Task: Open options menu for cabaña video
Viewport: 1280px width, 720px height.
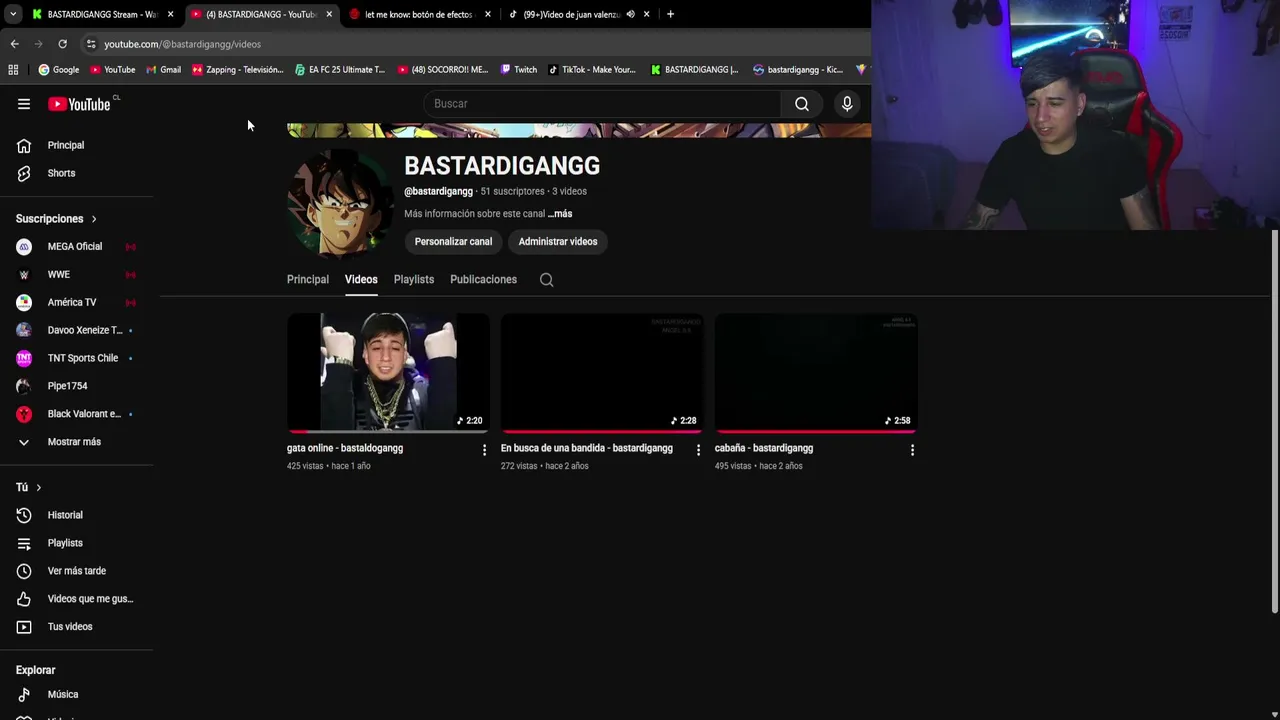Action: (x=912, y=450)
